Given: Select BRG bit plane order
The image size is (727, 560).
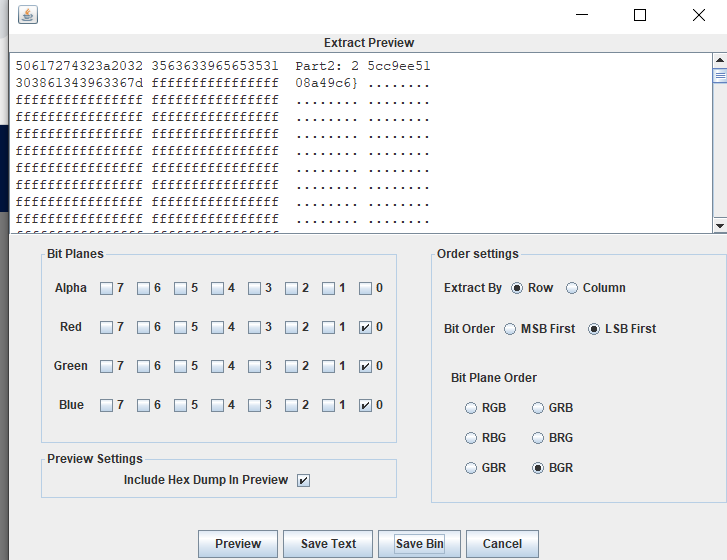Looking at the screenshot, I should [538, 438].
